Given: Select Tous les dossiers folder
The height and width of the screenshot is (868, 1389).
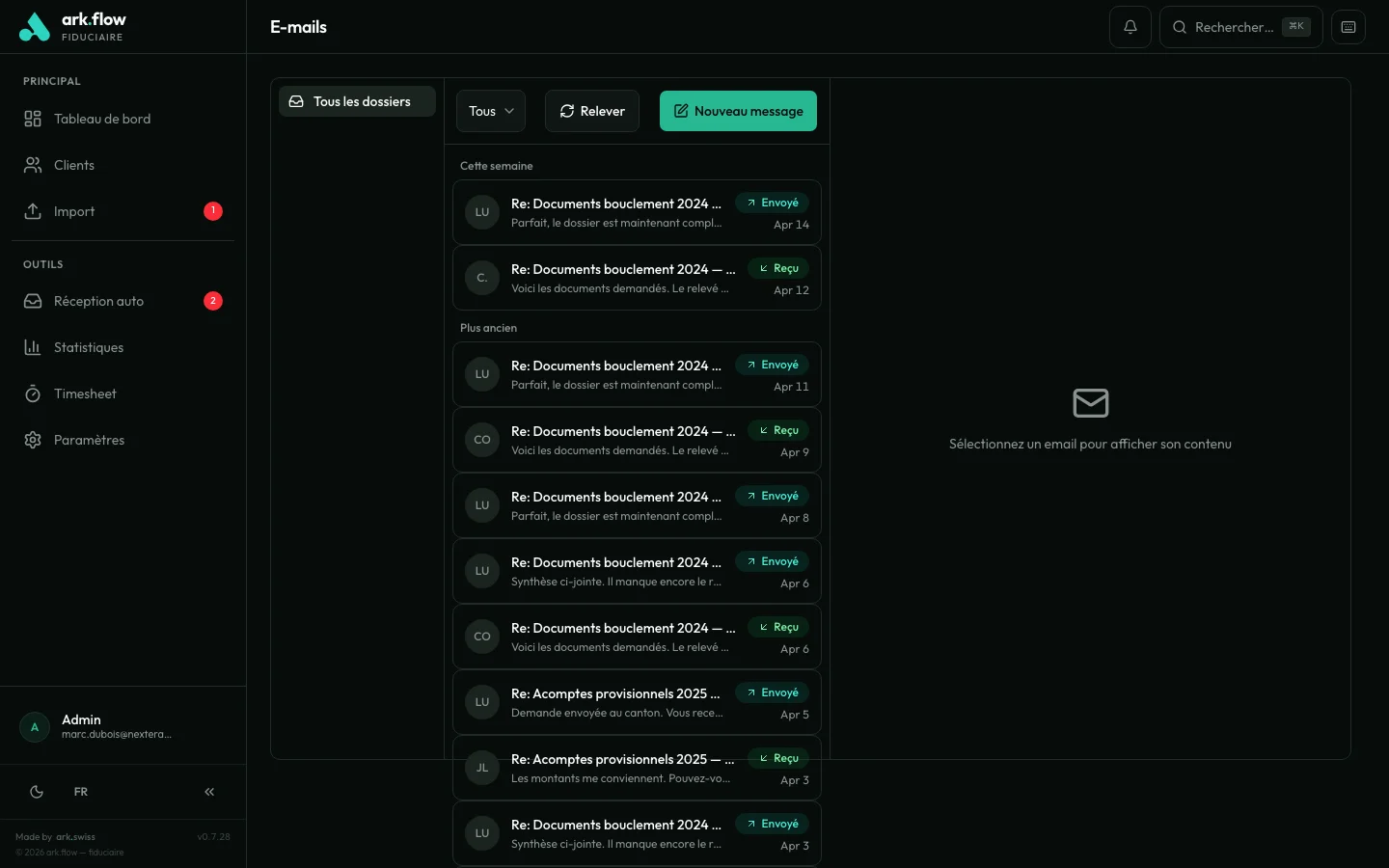Looking at the screenshot, I should coord(357,101).
